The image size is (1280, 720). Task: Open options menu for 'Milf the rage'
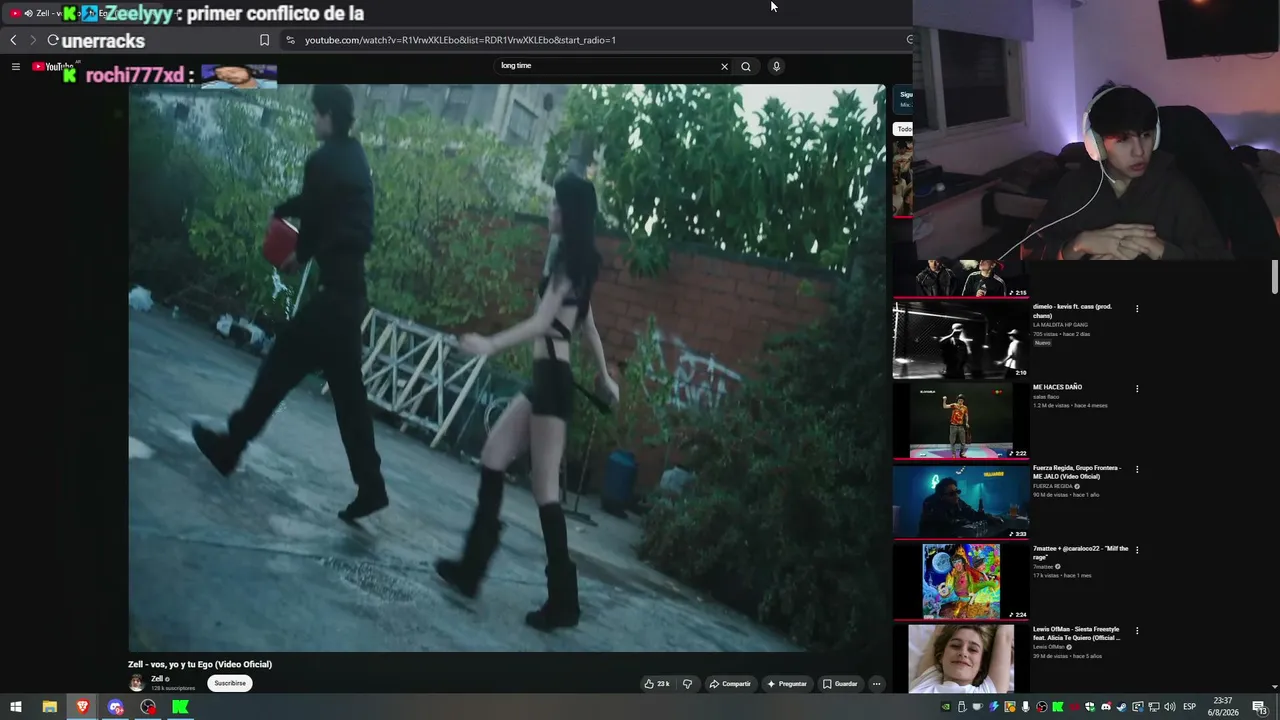[1137, 551]
